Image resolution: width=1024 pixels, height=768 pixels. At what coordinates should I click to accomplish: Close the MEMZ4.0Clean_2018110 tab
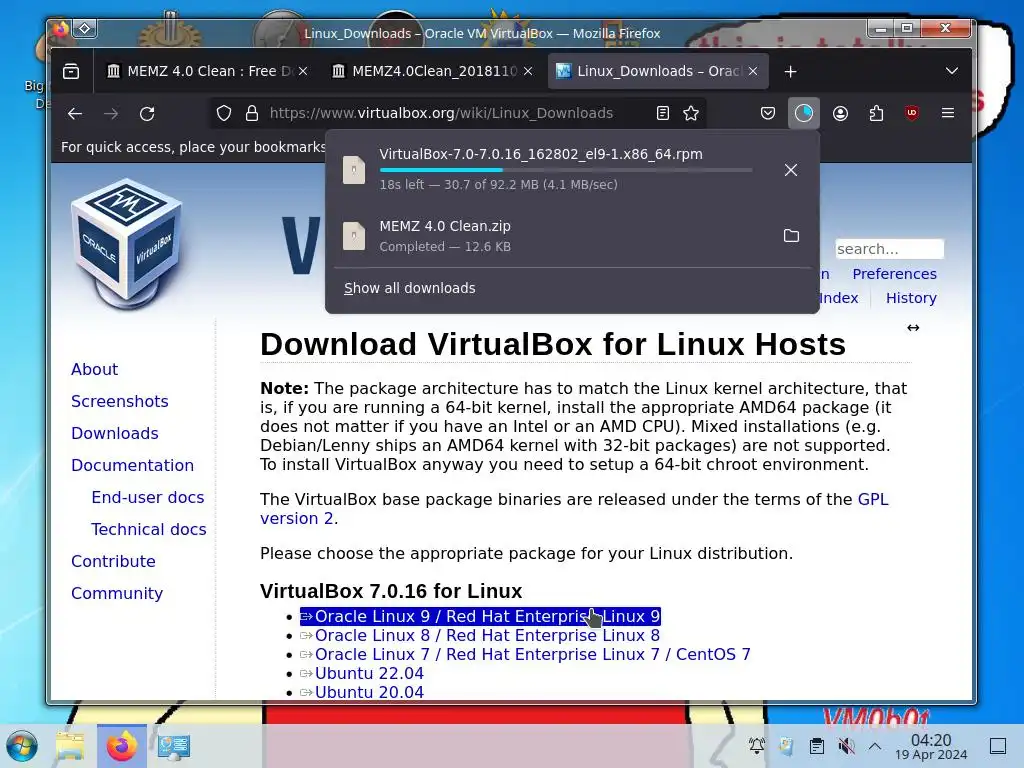click(x=528, y=71)
